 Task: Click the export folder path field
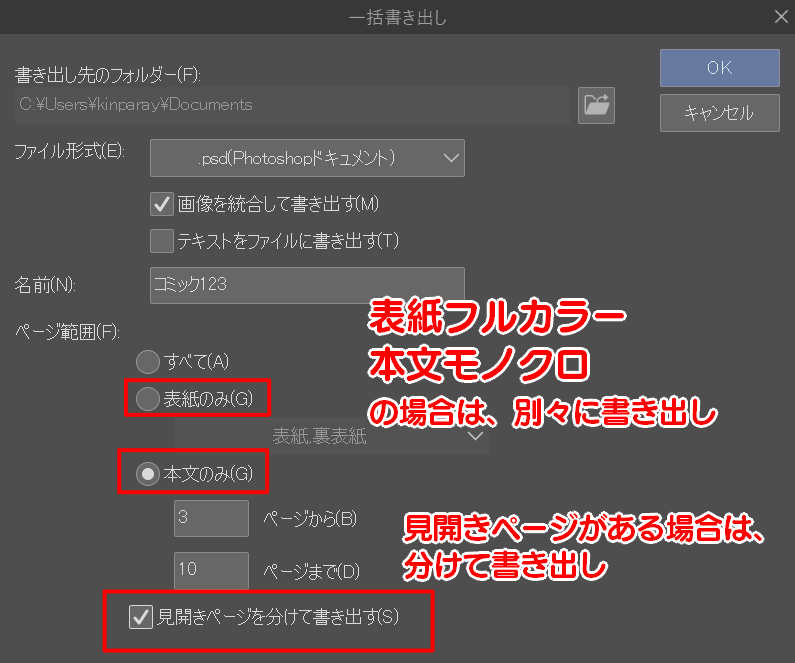pos(293,105)
